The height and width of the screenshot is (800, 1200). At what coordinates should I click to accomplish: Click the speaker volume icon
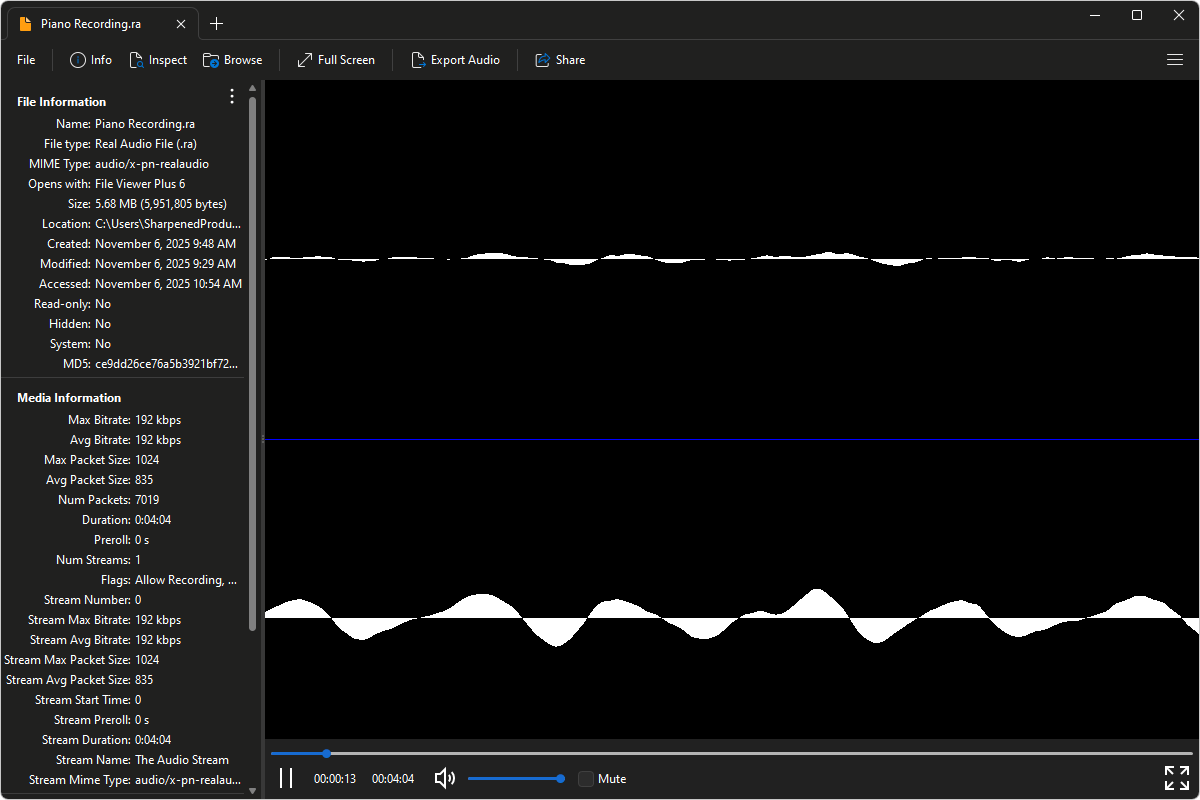(x=445, y=778)
